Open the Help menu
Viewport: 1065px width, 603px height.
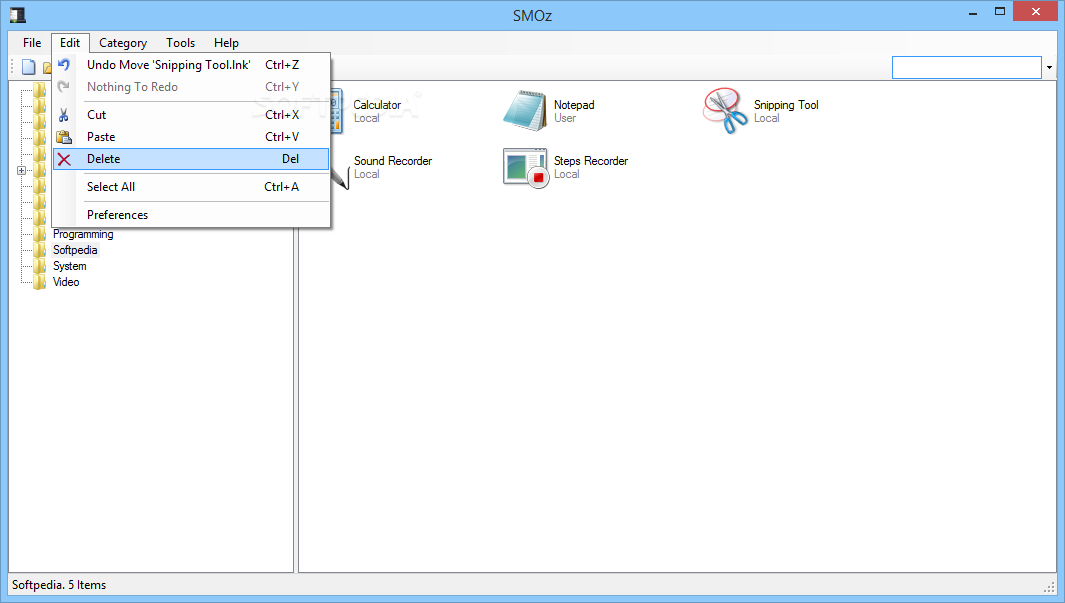click(x=226, y=43)
